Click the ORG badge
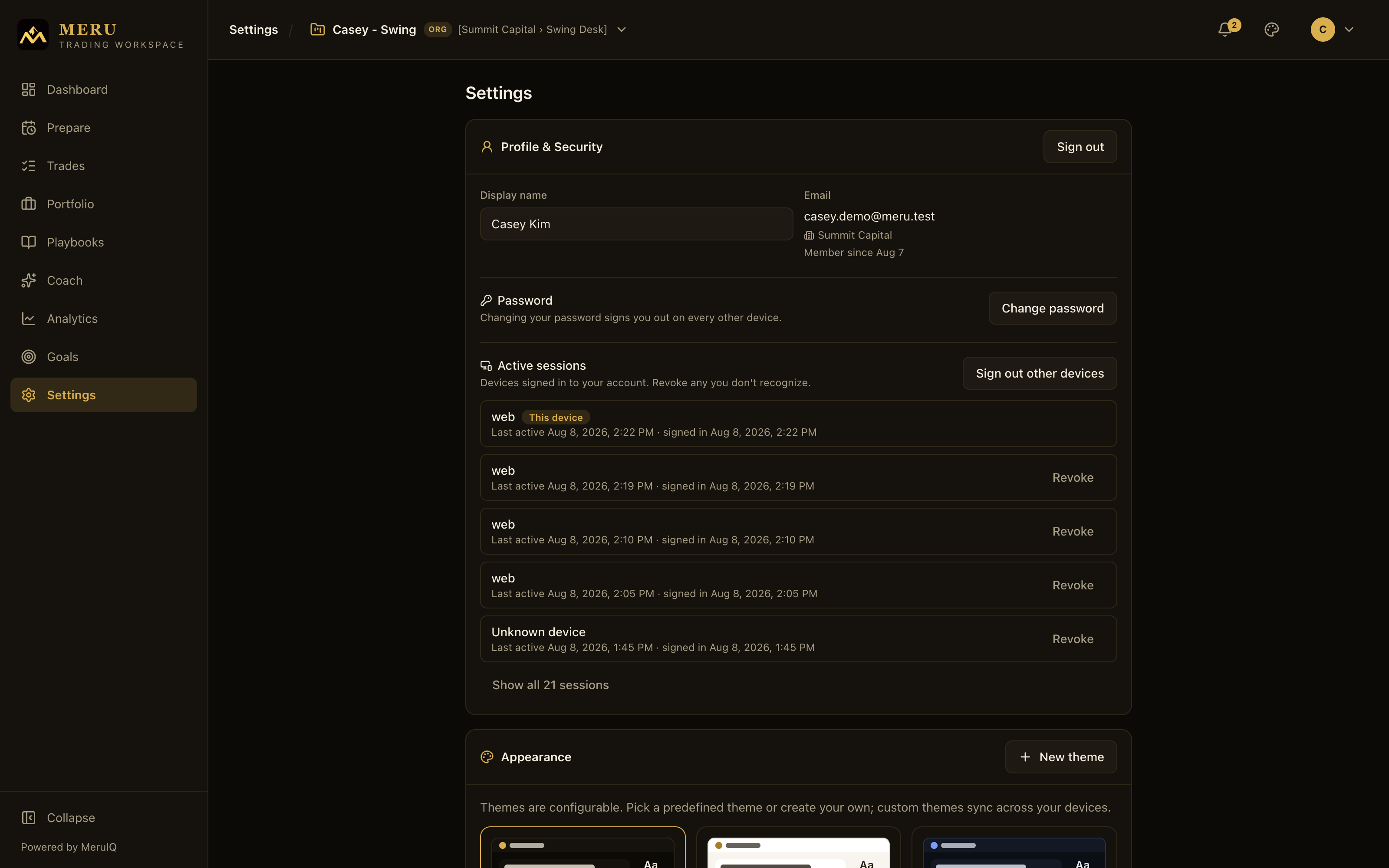1389x868 pixels. tap(438, 29)
